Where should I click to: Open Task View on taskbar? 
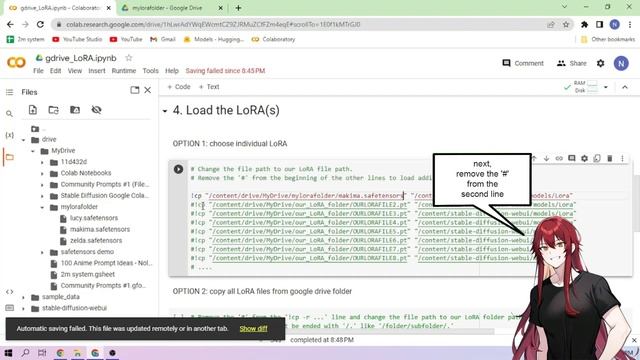pos(42,353)
